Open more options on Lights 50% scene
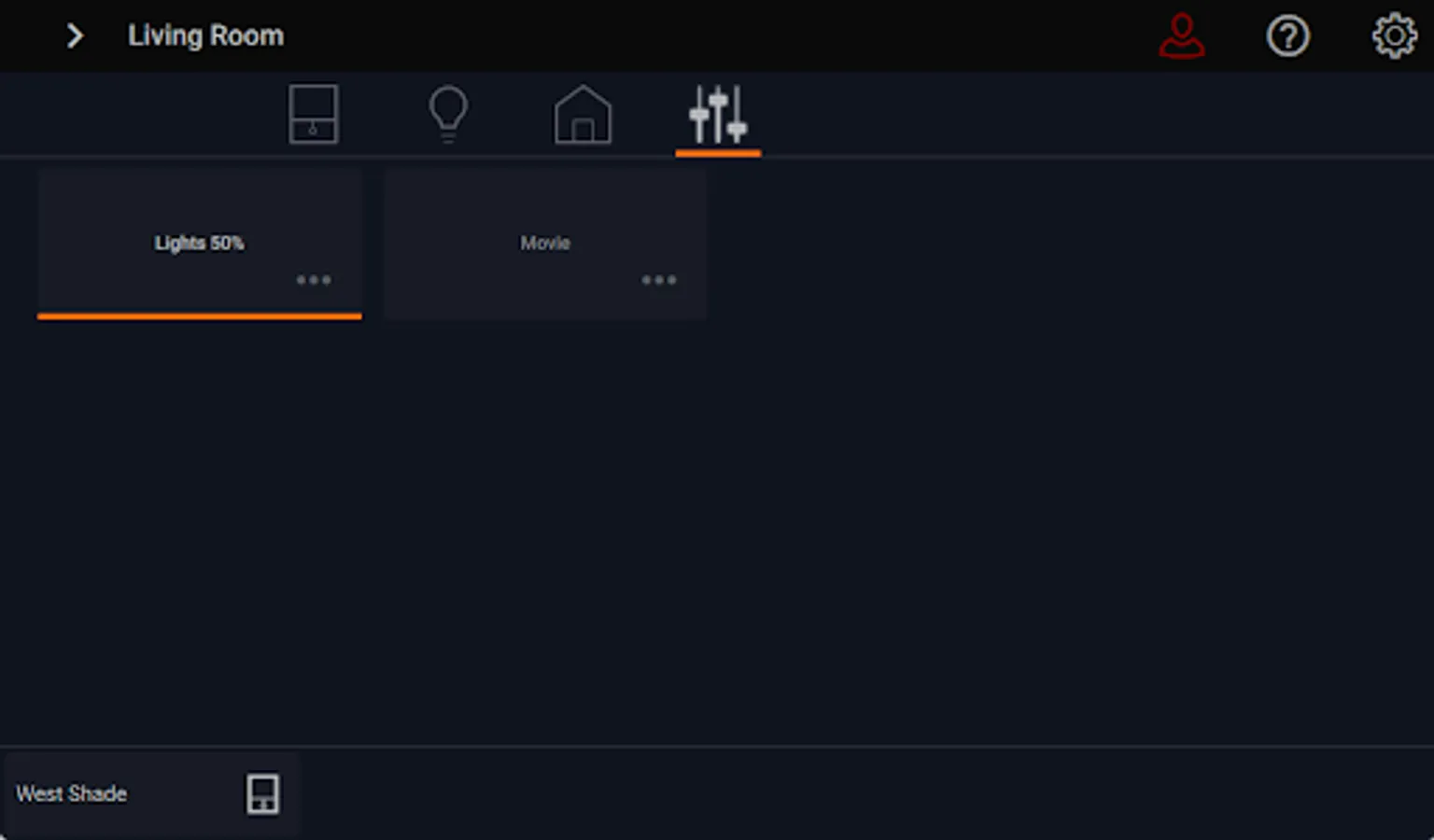This screenshot has width=1434, height=840. 314,280
